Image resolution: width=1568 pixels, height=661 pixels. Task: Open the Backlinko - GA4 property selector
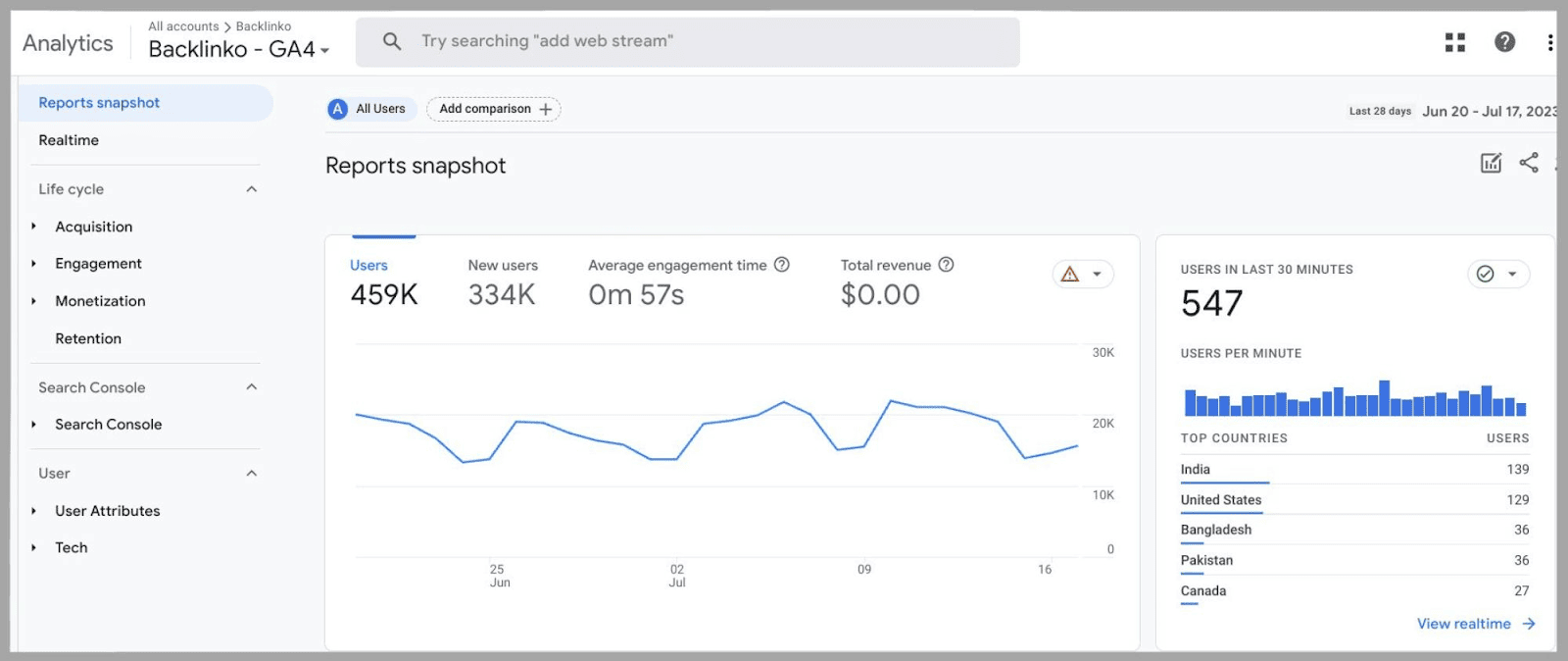238,49
